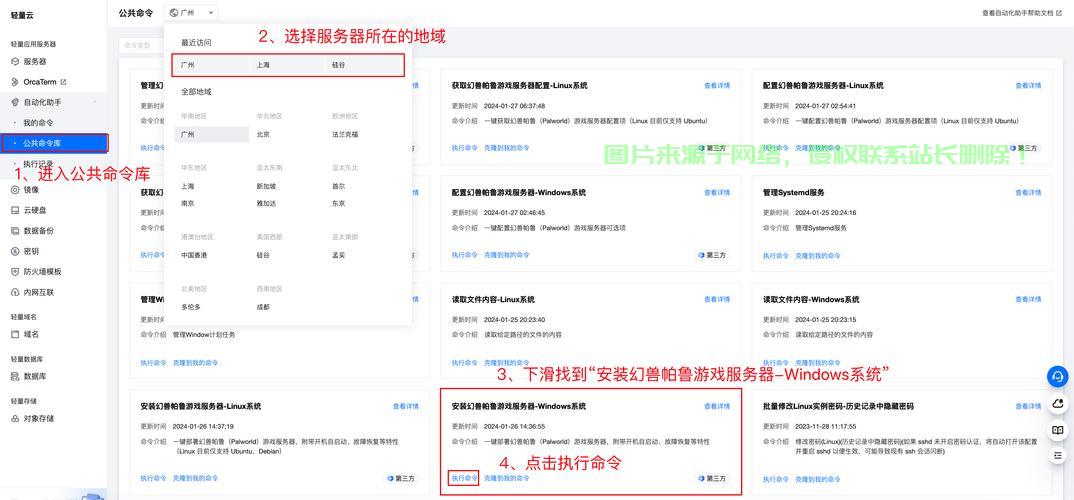Select 东京 region
The image size is (1074, 500).
(338, 203)
